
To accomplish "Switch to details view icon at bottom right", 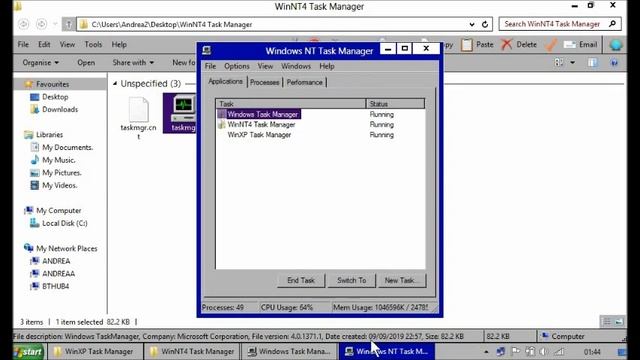I will (x=607, y=322).
